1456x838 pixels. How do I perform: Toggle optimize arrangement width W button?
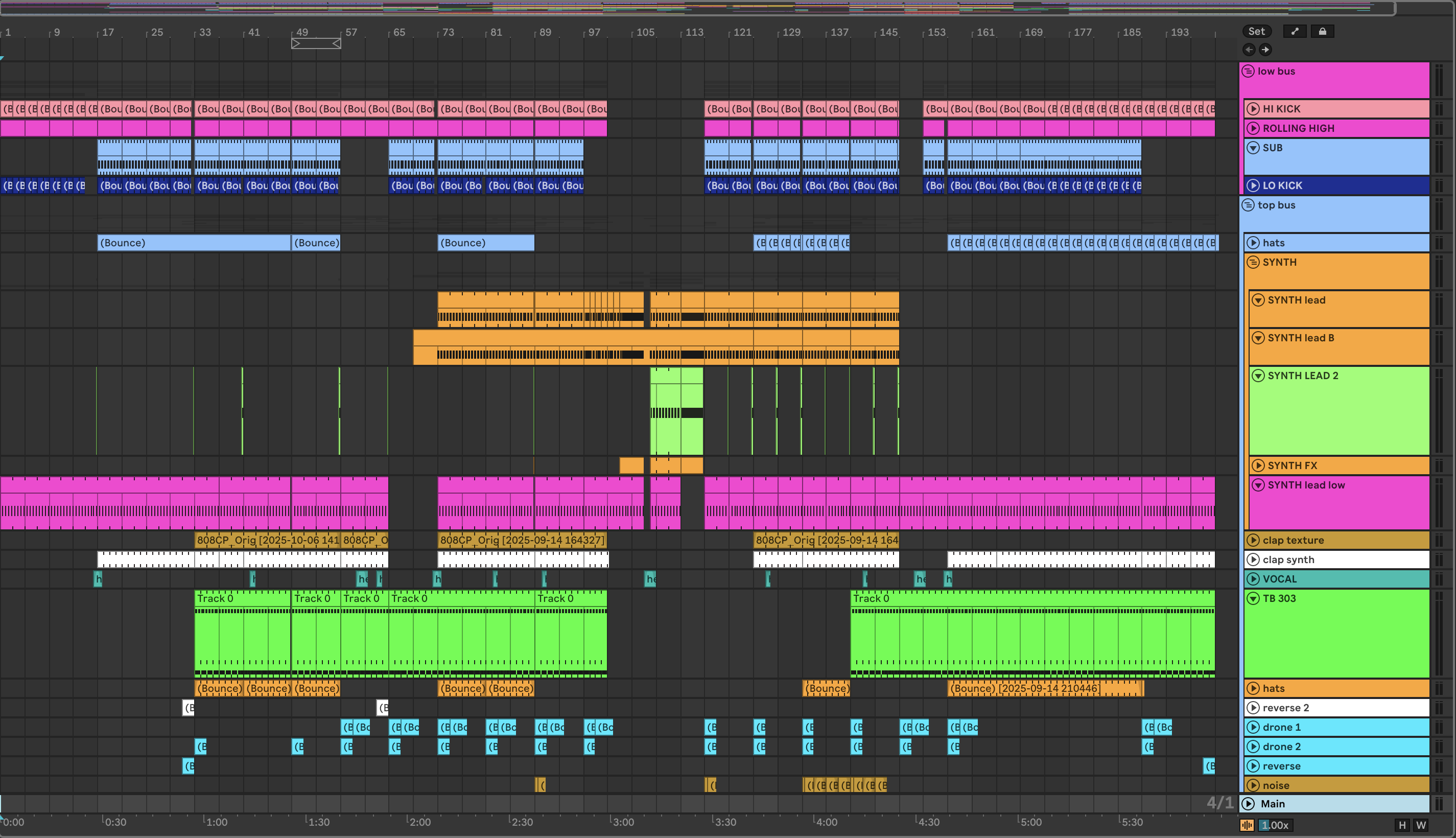tap(1421, 825)
